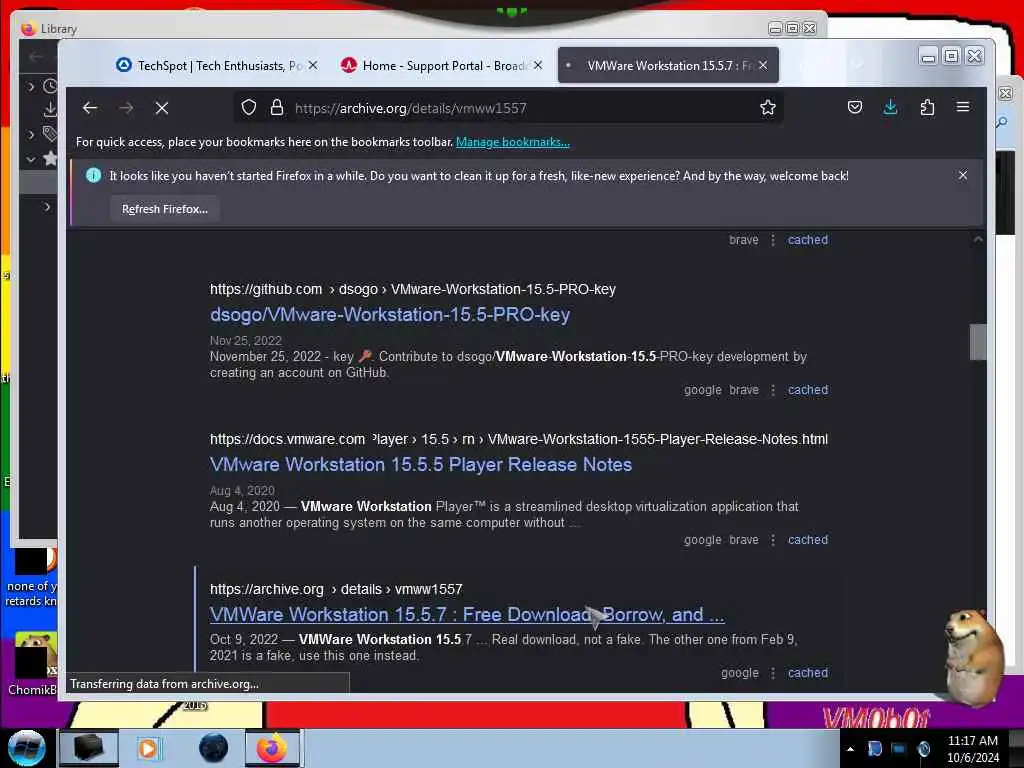The height and width of the screenshot is (768, 1024).
Task: Click the Library window back arrow
Action: tap(35, 57)
